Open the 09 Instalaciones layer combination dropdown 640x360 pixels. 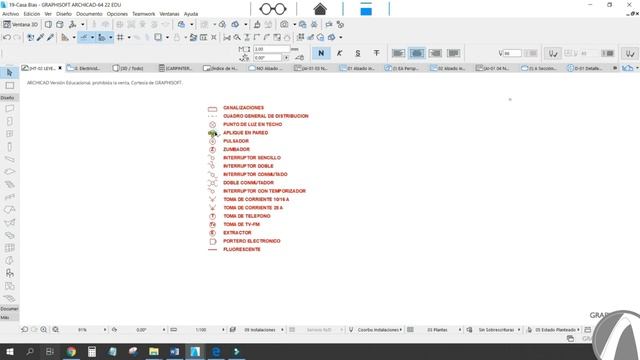pyautogui.click(x=282, y=330)
